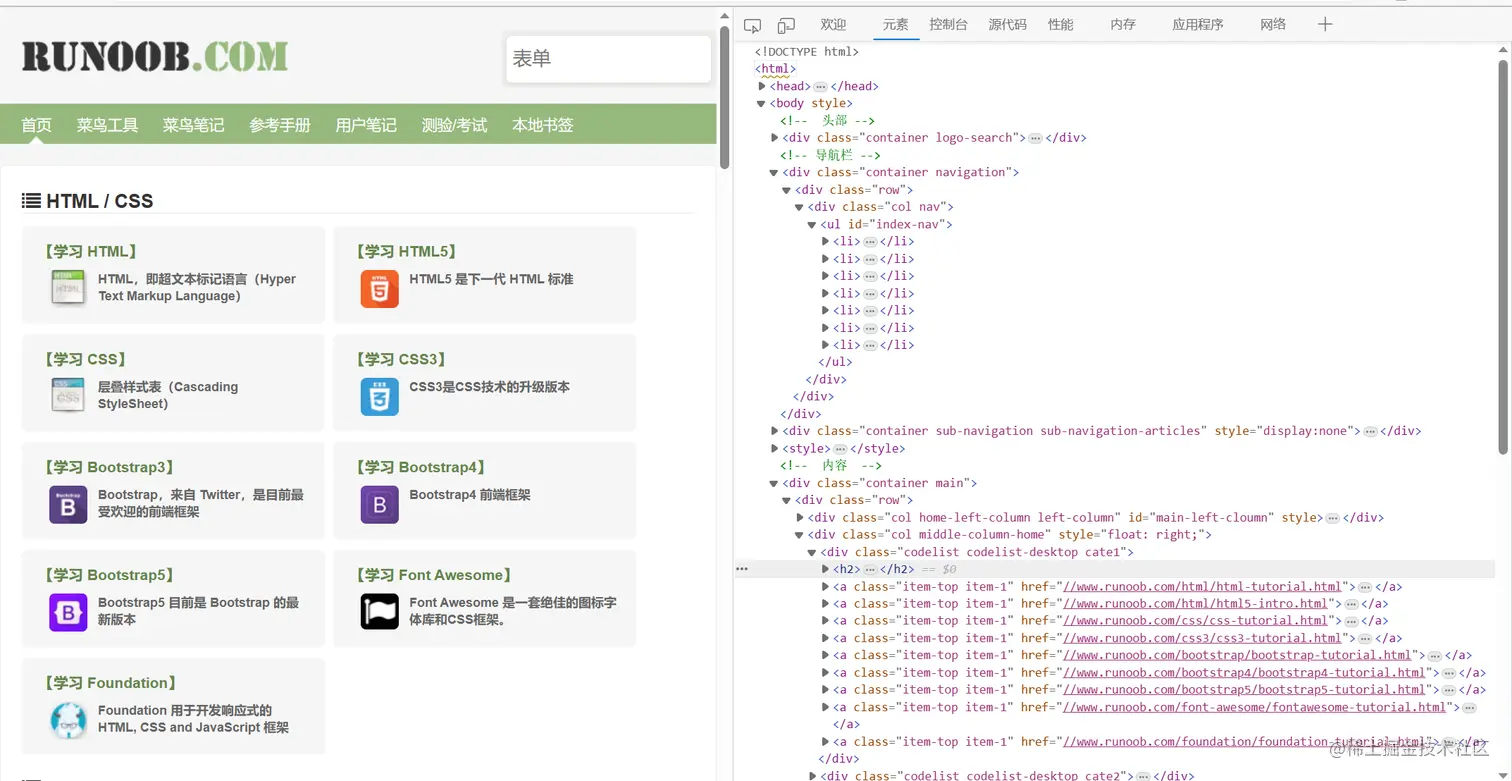Open 菜鸟笔记 in the site navigation

click(193, 125)
